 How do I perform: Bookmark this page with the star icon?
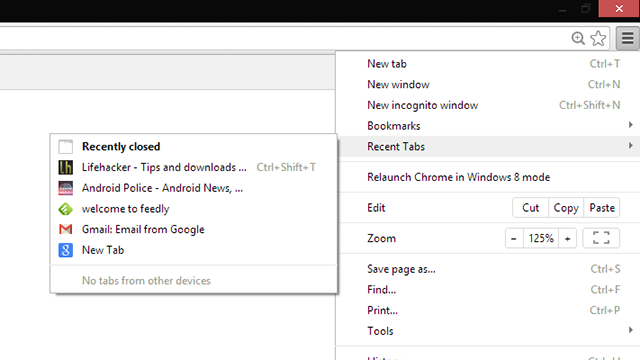(x=598, y=38)
